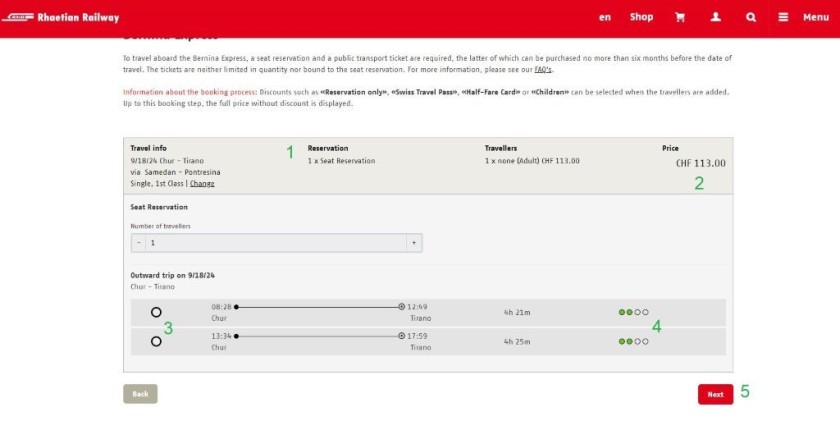This screenshot has height=430, width=840.
Task: Open the shopping cart icon
Action: [680, 17]
